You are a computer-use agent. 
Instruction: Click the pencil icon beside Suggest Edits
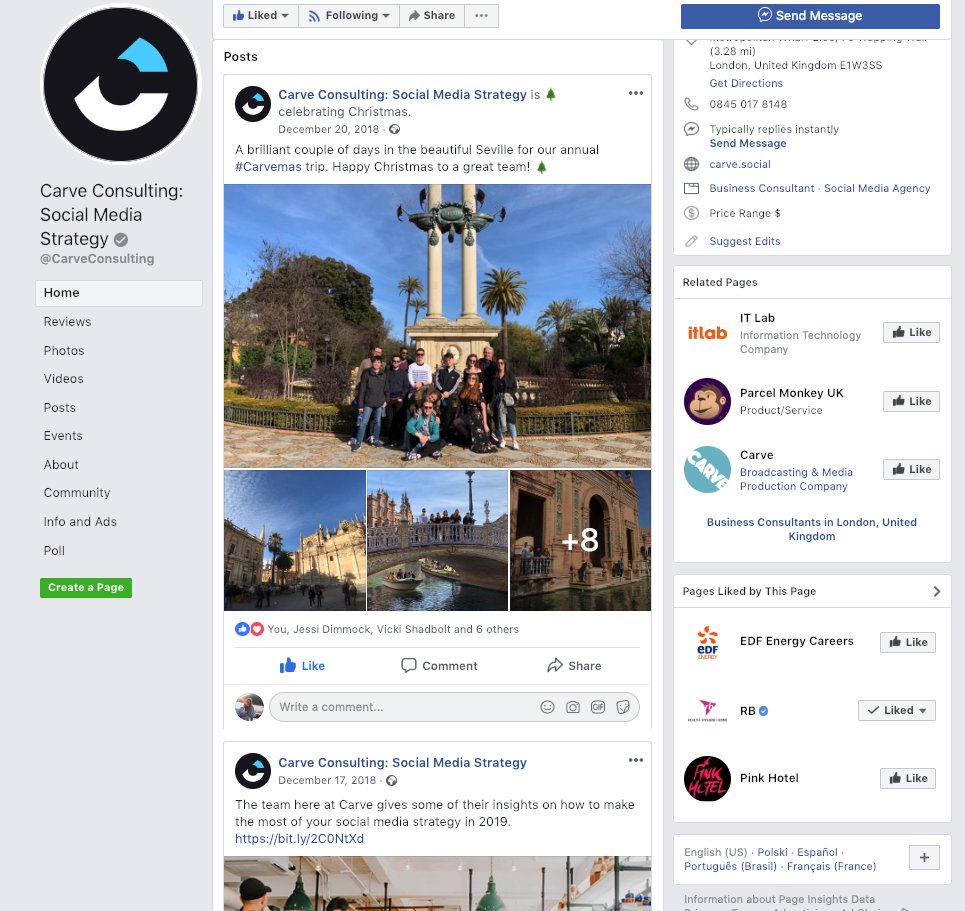coord(691,241)
